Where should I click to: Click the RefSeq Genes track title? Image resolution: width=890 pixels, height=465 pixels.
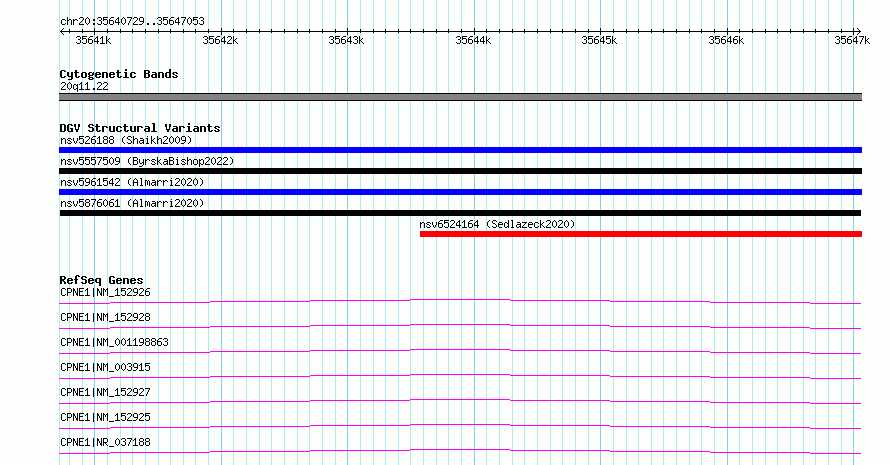click(101, 280)
